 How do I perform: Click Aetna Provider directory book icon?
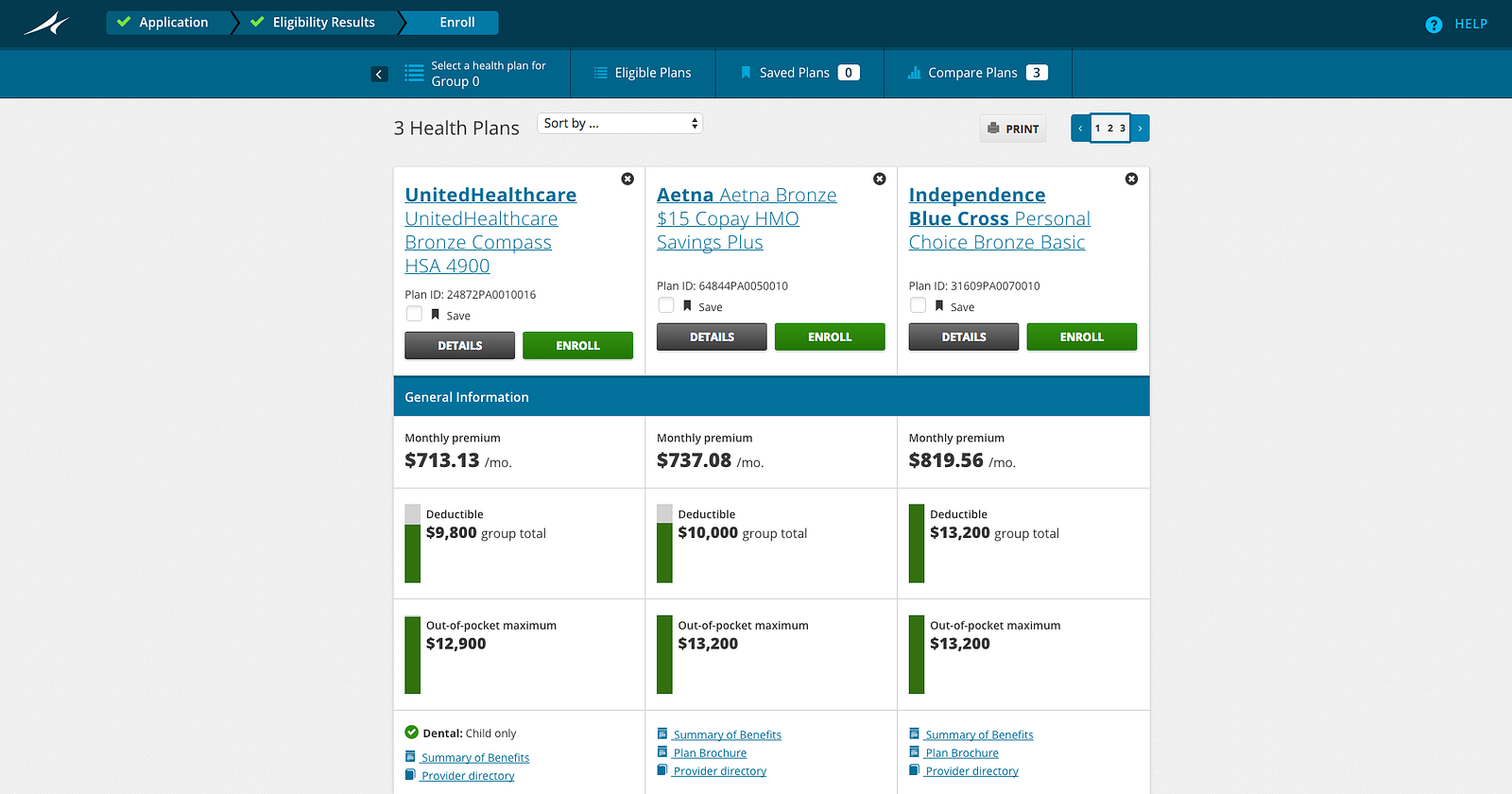pos(662,770)
